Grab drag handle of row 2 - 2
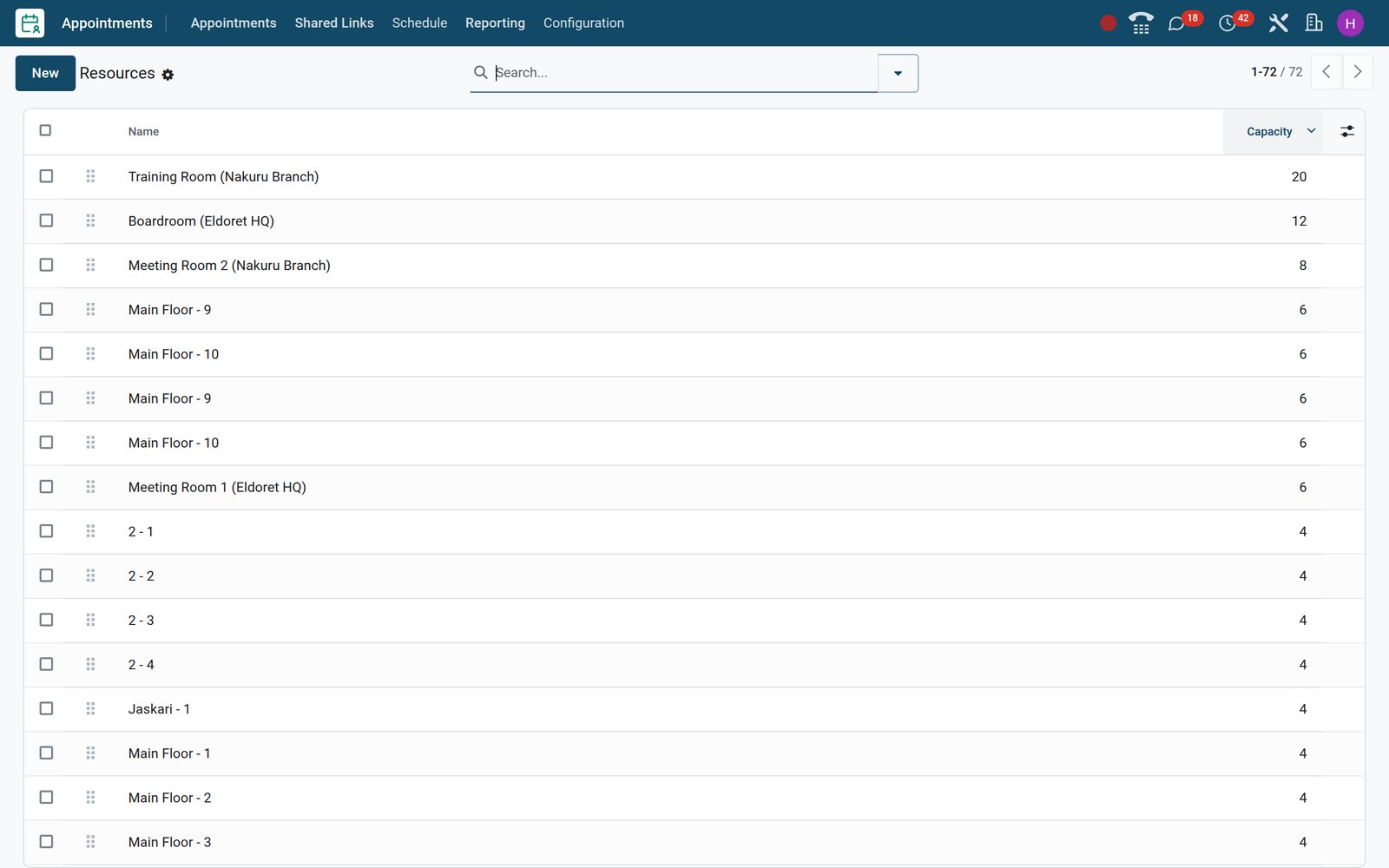The width and height of the screenshot is (1389, 868). click(x=90, y=575)
